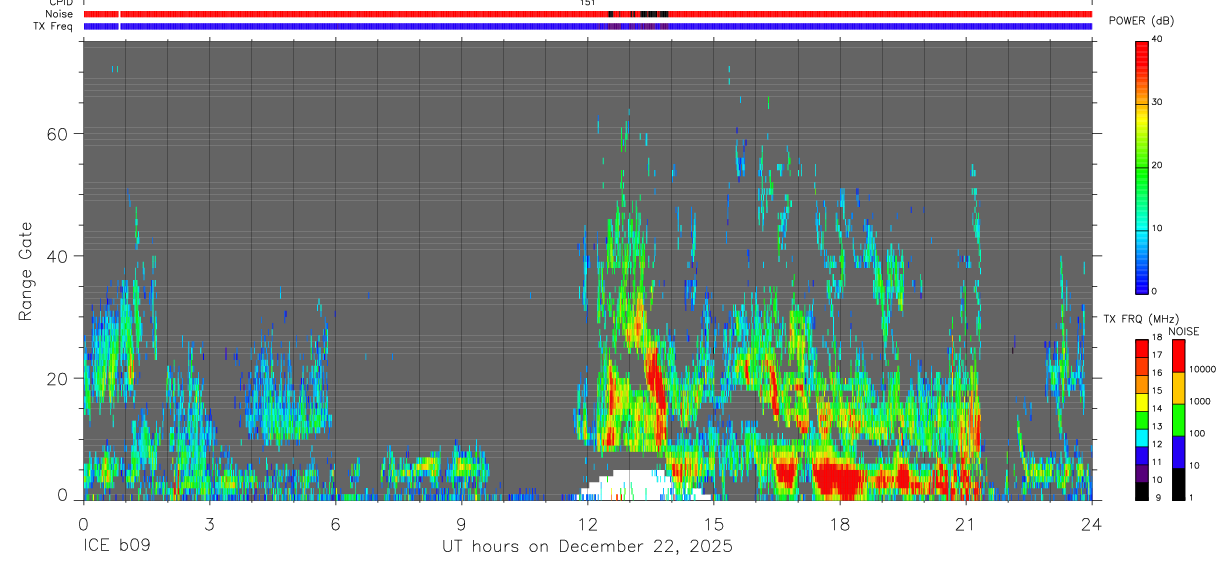Click the 0 hour tick label

point(83,523)
